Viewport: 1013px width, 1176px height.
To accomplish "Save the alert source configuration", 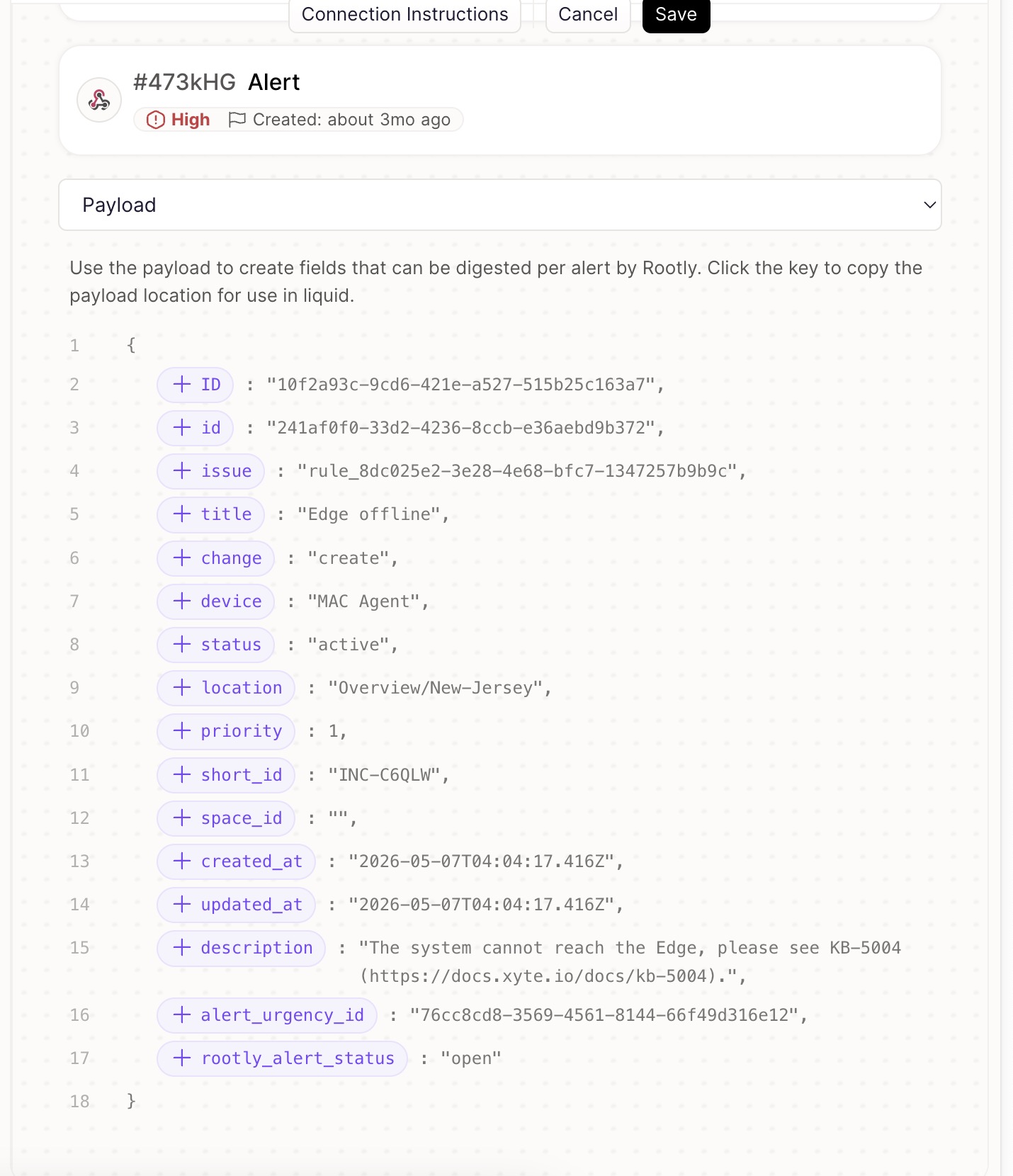I will point(676,15).
